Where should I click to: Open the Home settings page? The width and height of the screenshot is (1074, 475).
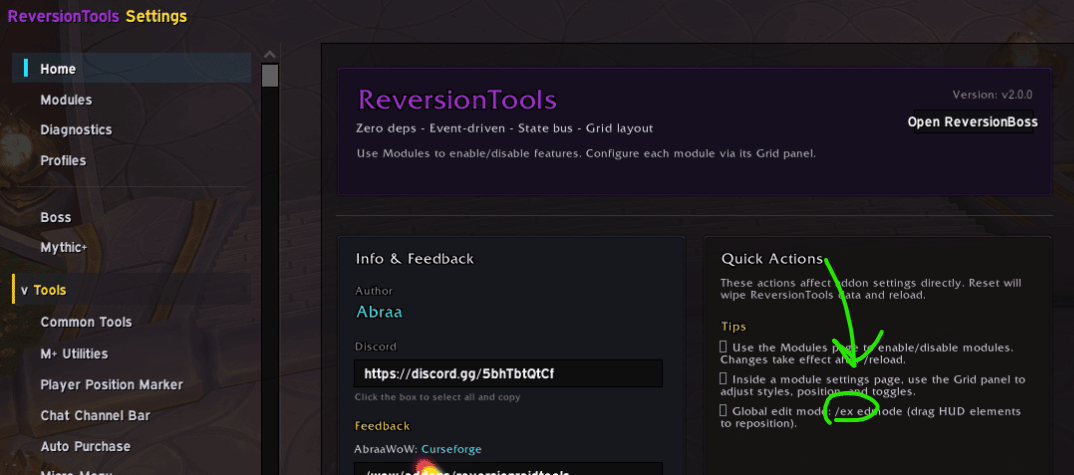(132, 69)
